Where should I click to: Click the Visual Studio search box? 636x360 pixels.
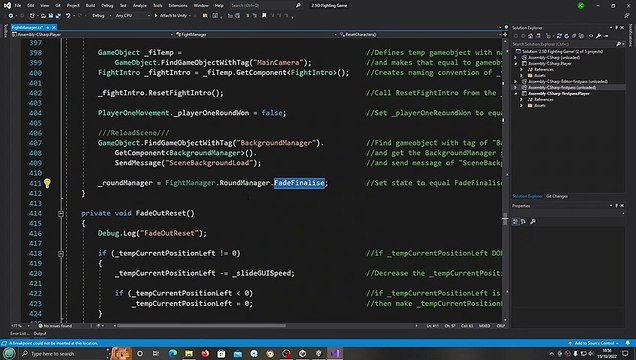click(x=266, y=6)
